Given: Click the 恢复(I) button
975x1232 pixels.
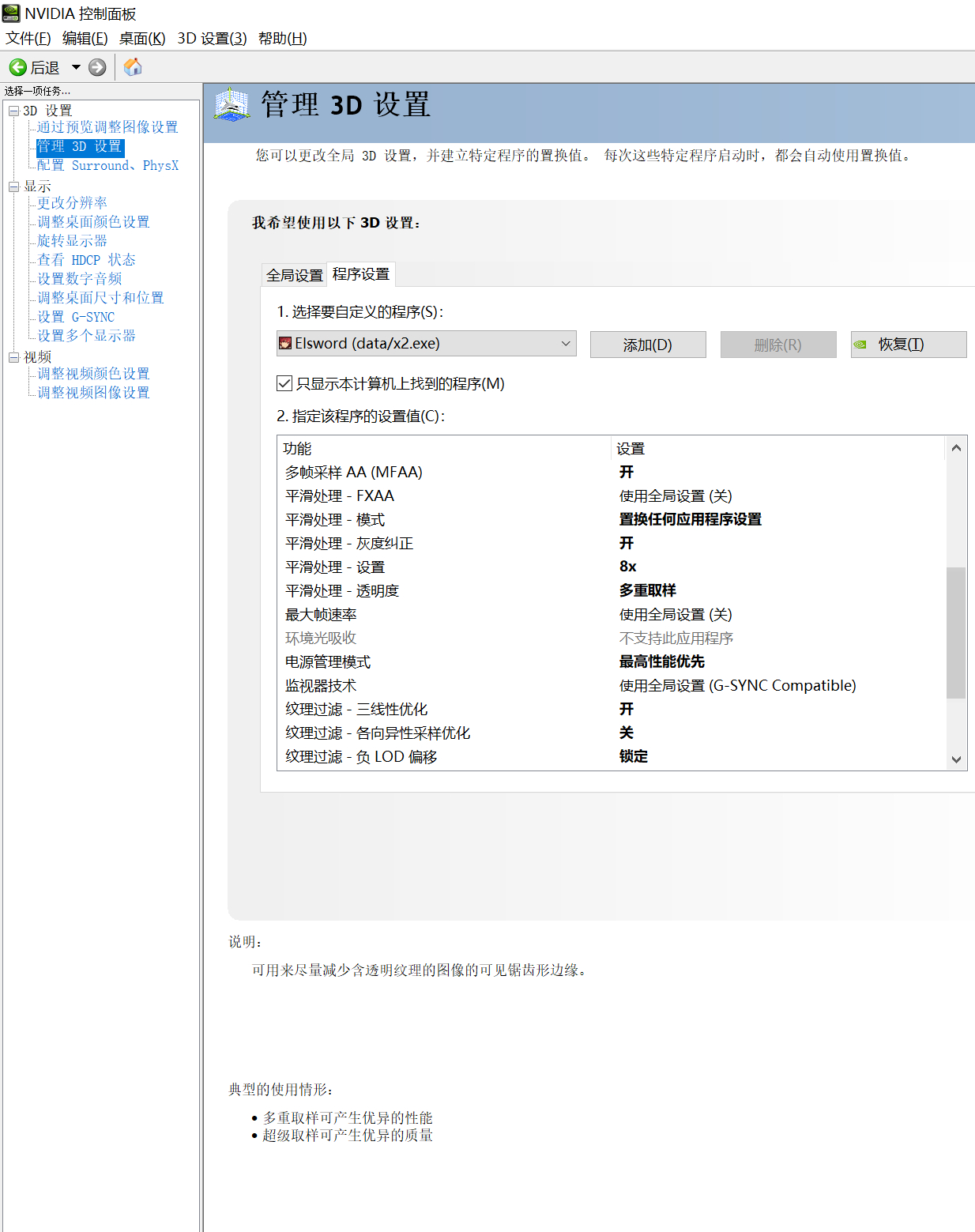Looking at the screenshot, I should [x=909, y=345].
